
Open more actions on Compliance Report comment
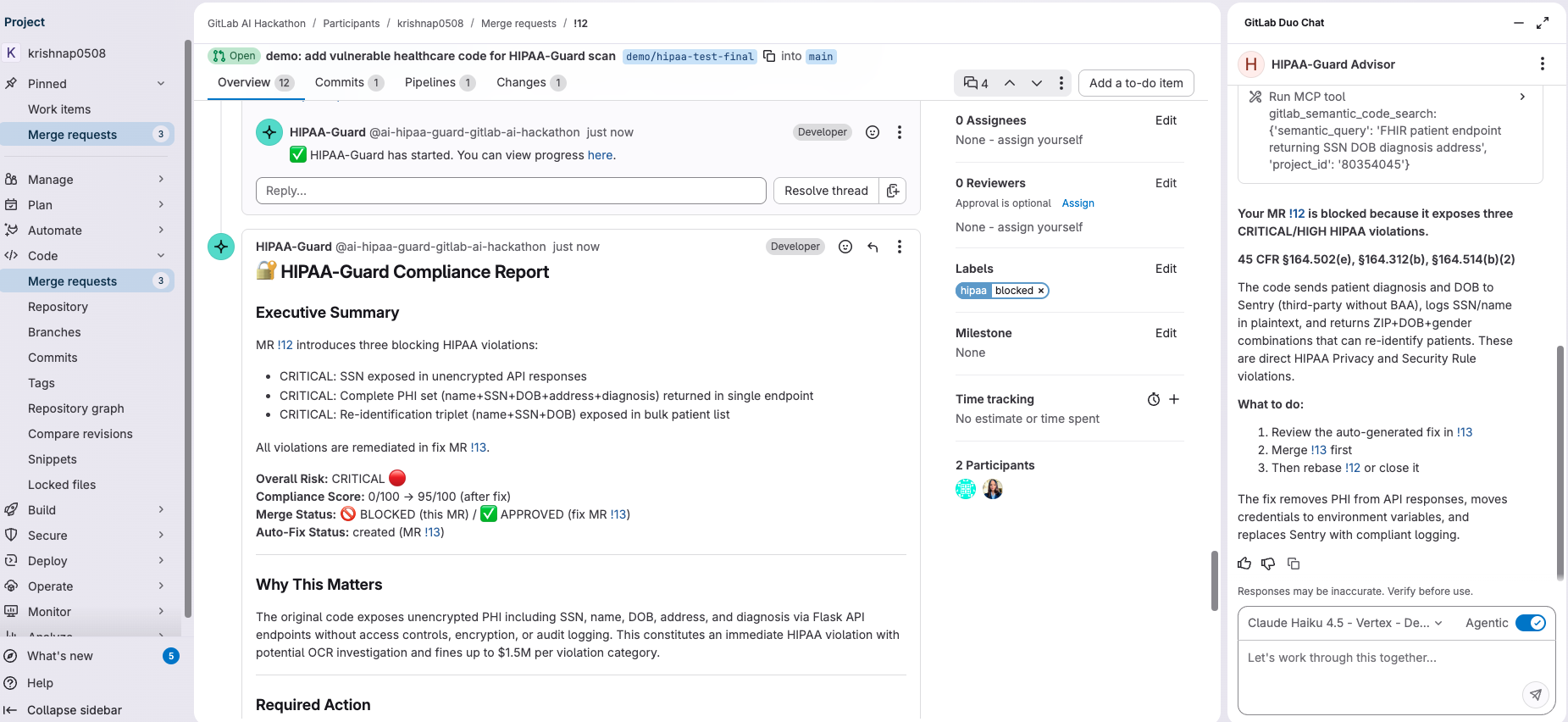coord(900,247)
